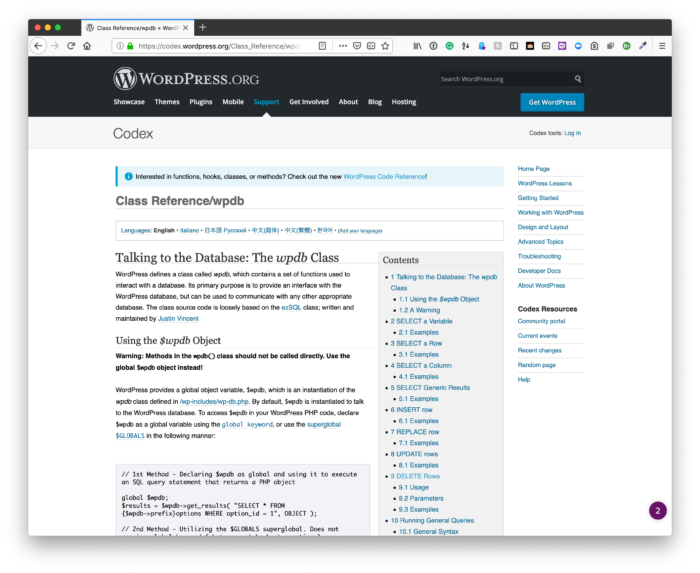Select the Class Reference/wpdb browser tab
The image size is (700, 573).
(x=138, y=28)
